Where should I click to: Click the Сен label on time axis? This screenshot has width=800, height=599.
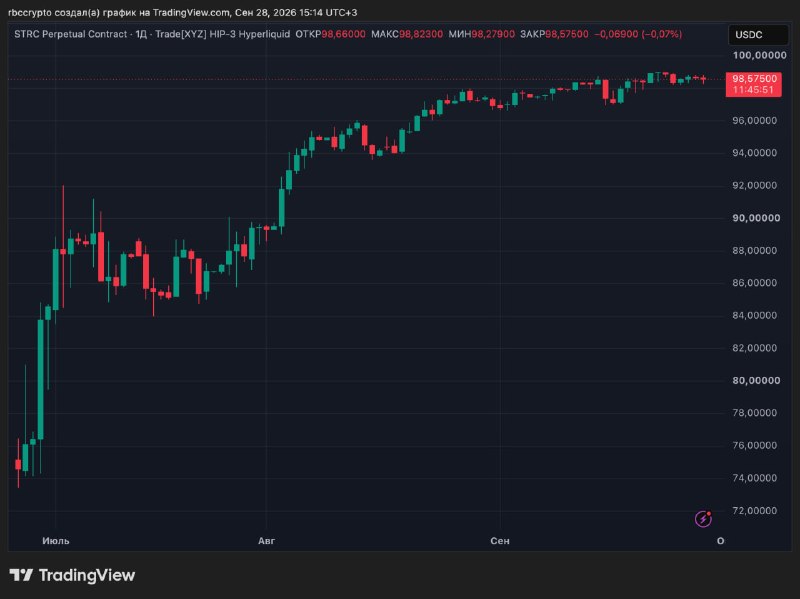(x=500, y=541)
